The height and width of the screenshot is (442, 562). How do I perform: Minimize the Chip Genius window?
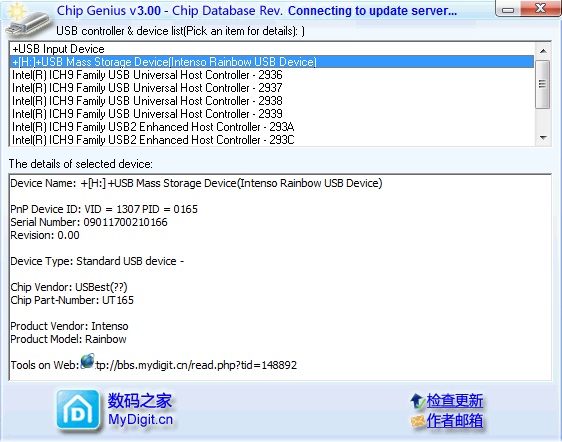tap(508, 9)
